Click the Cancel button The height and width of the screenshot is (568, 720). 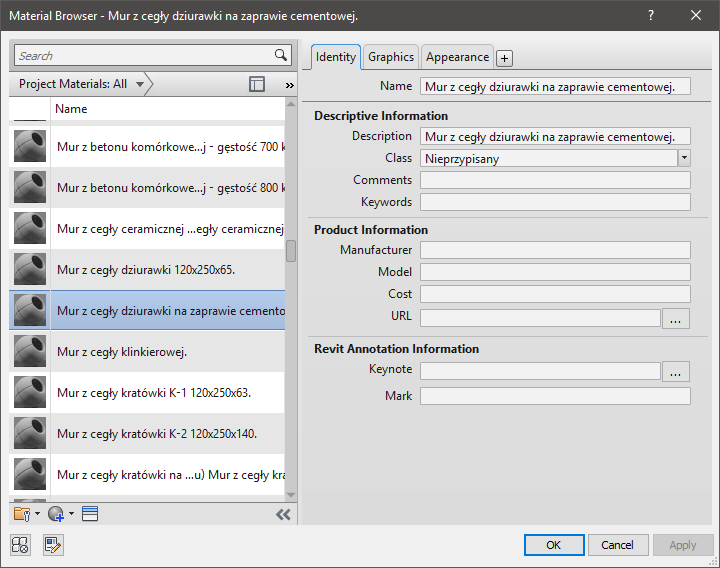click(618, 545)
